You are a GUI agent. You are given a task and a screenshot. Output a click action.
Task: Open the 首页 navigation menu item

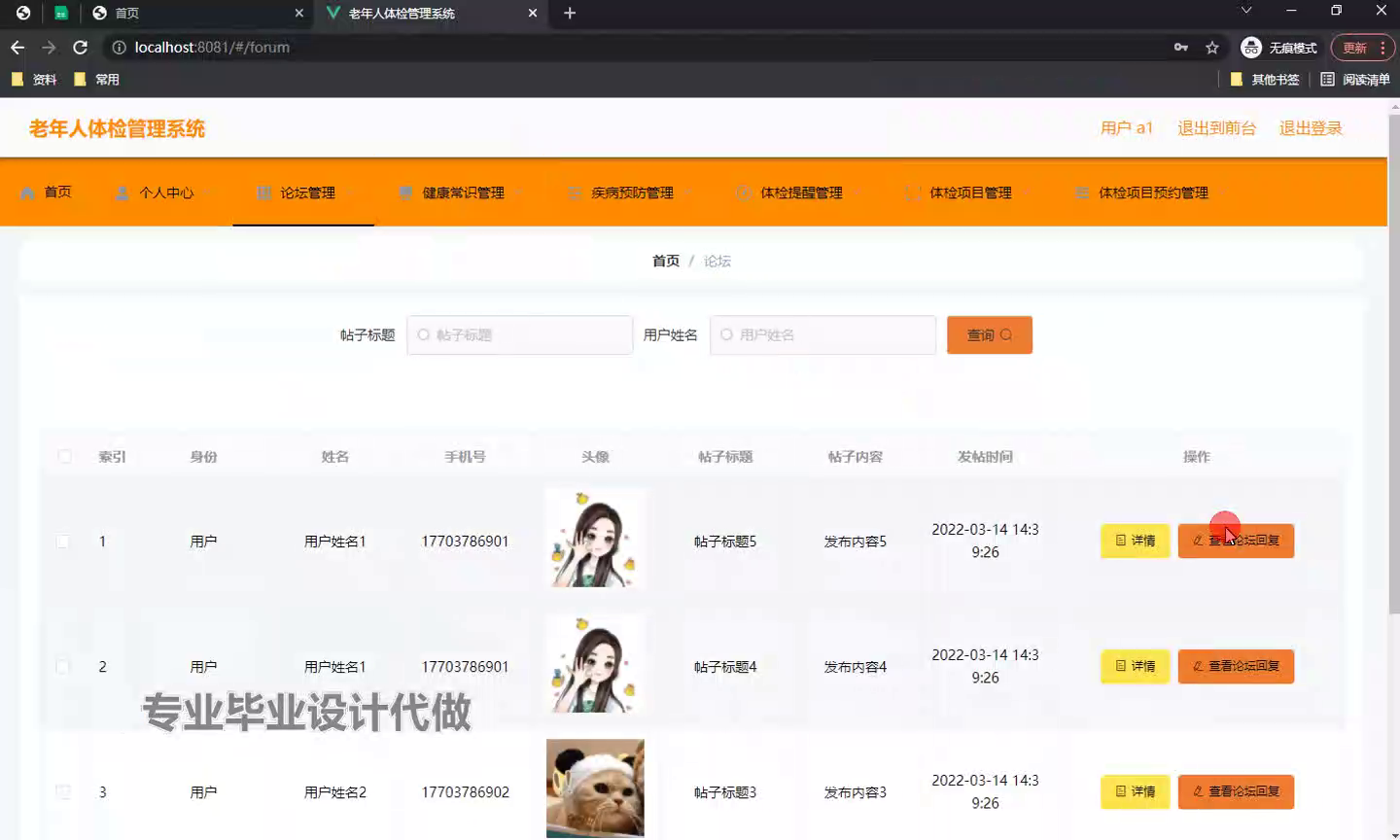pos(46,192)
